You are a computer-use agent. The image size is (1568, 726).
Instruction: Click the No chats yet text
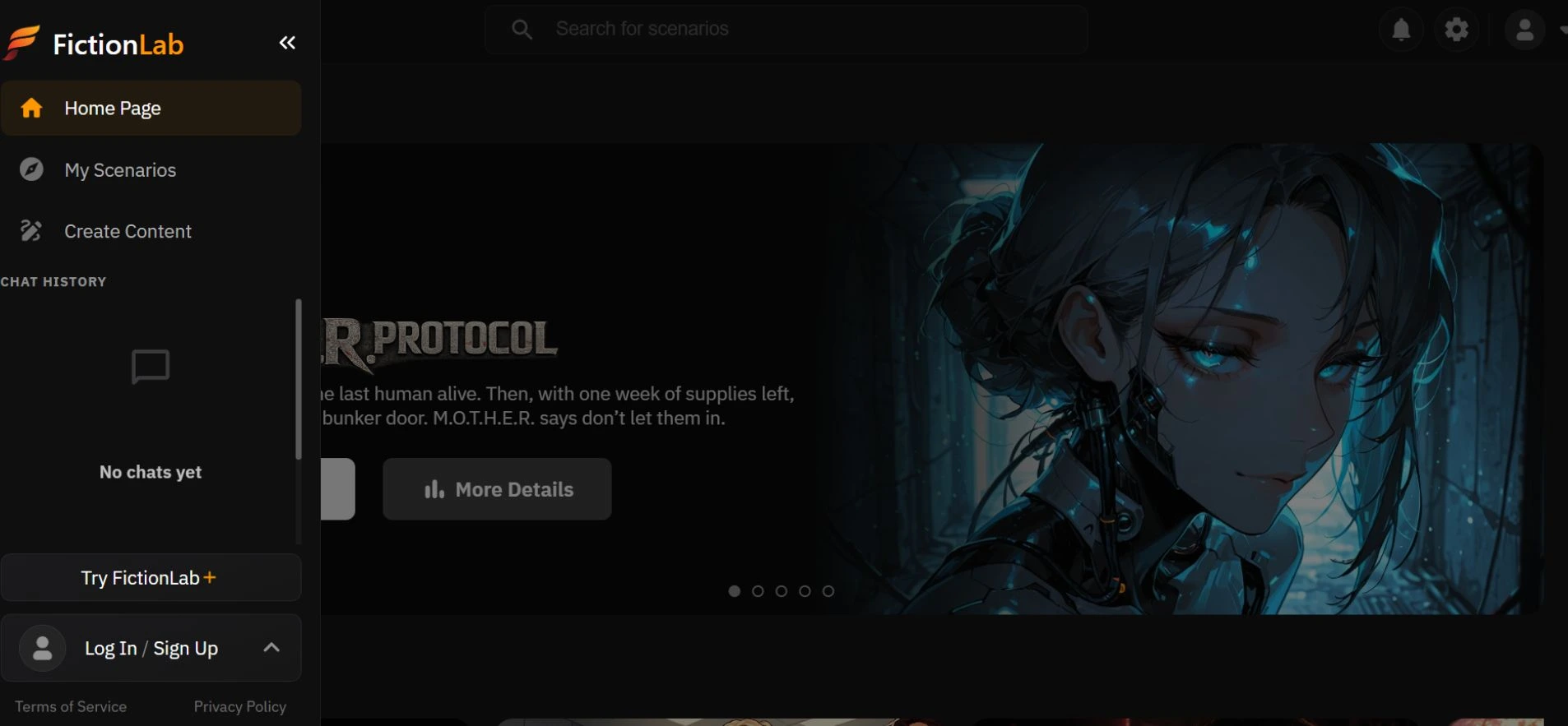coord(151,472)
